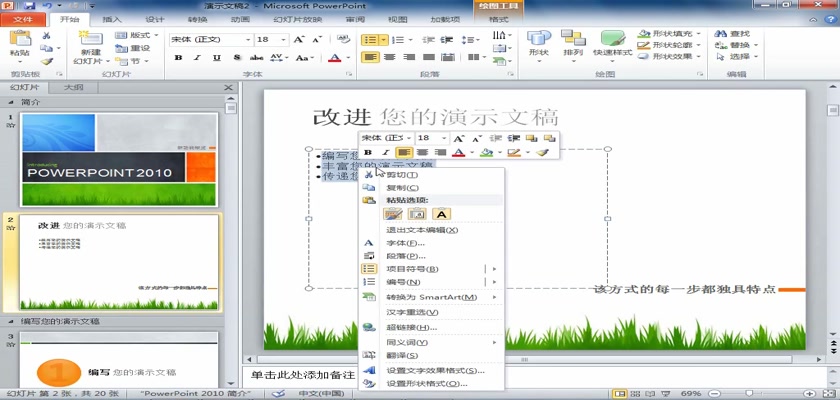Screen dimensions: 840x400
Task: Click Shape Outline (形状轮廓) button
Action: (x=669, y=45)
